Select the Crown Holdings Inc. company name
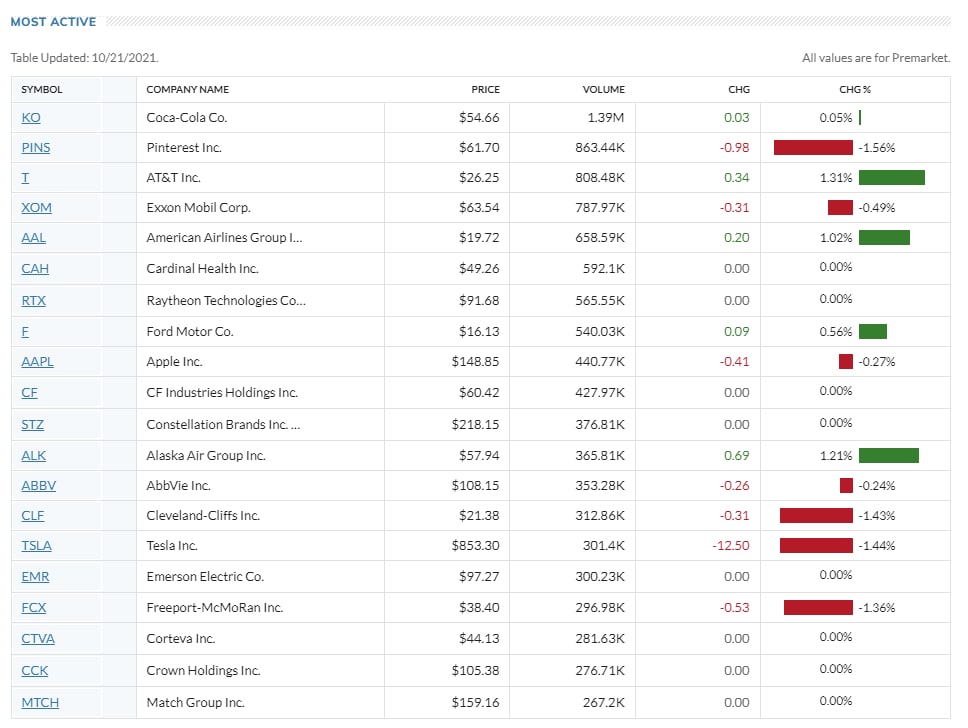The width and height of the screenshot is (968, 728). [x=204, y=671]
